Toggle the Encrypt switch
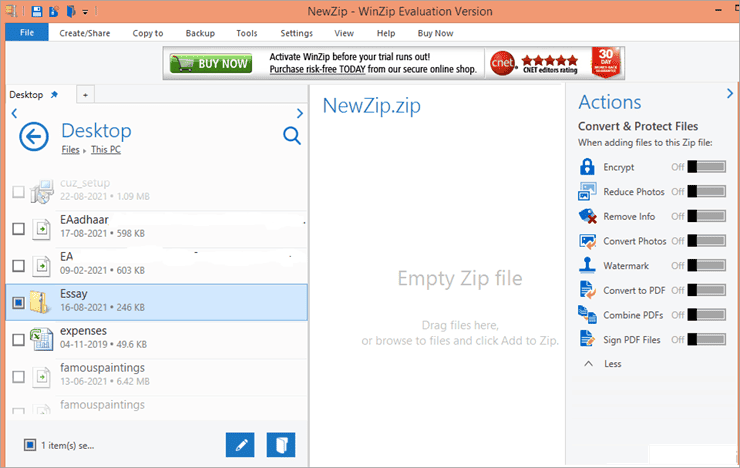Viewport: 740px width, 468px height. click(706, 167)
